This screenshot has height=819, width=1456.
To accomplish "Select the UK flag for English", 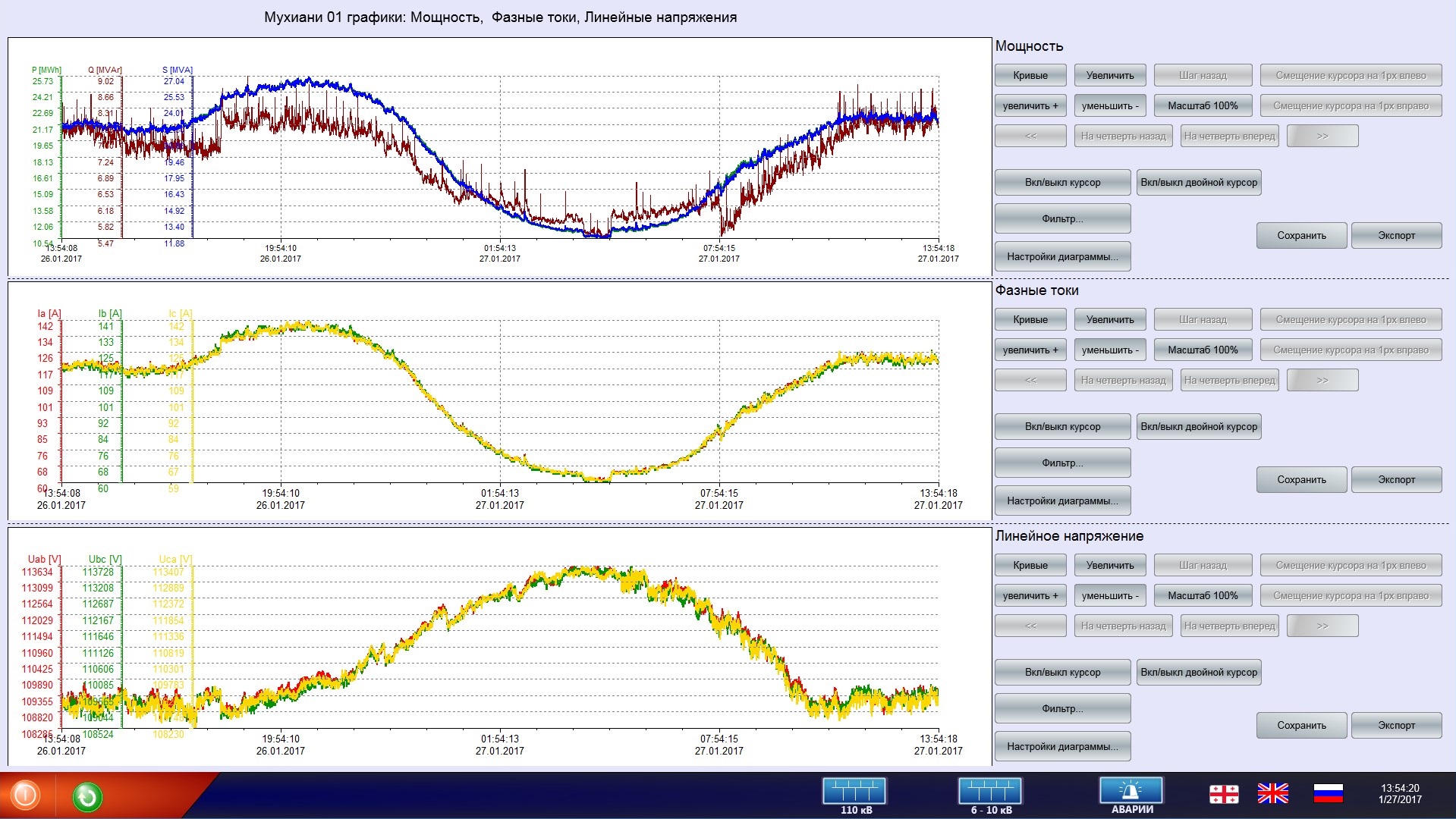I will coord(1272,794).
